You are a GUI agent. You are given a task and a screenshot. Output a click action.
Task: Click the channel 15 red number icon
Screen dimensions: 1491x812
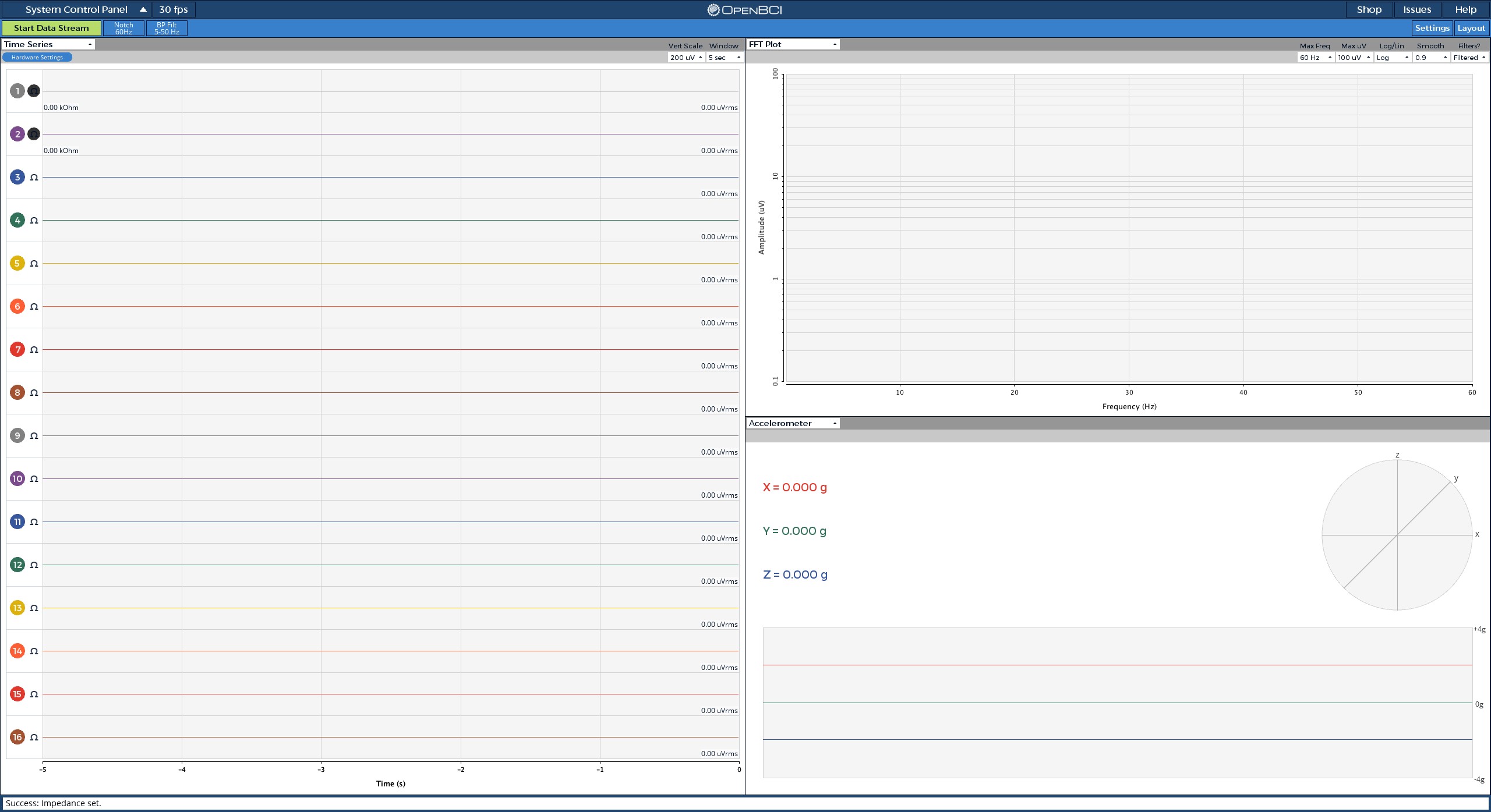point(17,694)
